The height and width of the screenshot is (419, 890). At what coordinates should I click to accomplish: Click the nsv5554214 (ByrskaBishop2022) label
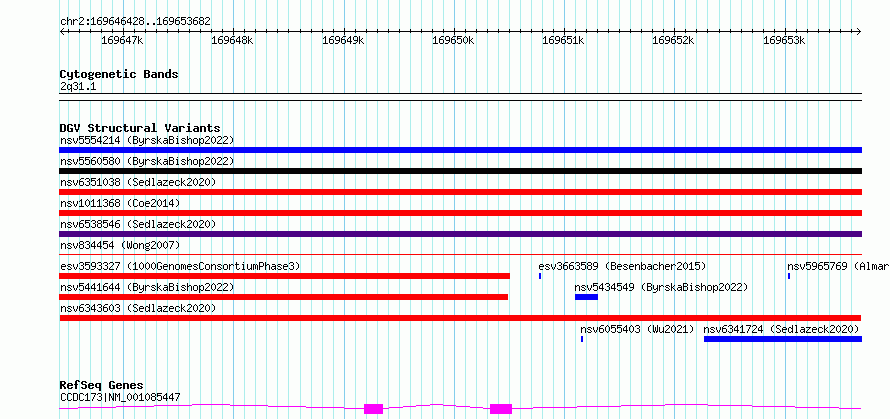click(x=147, y=140)
